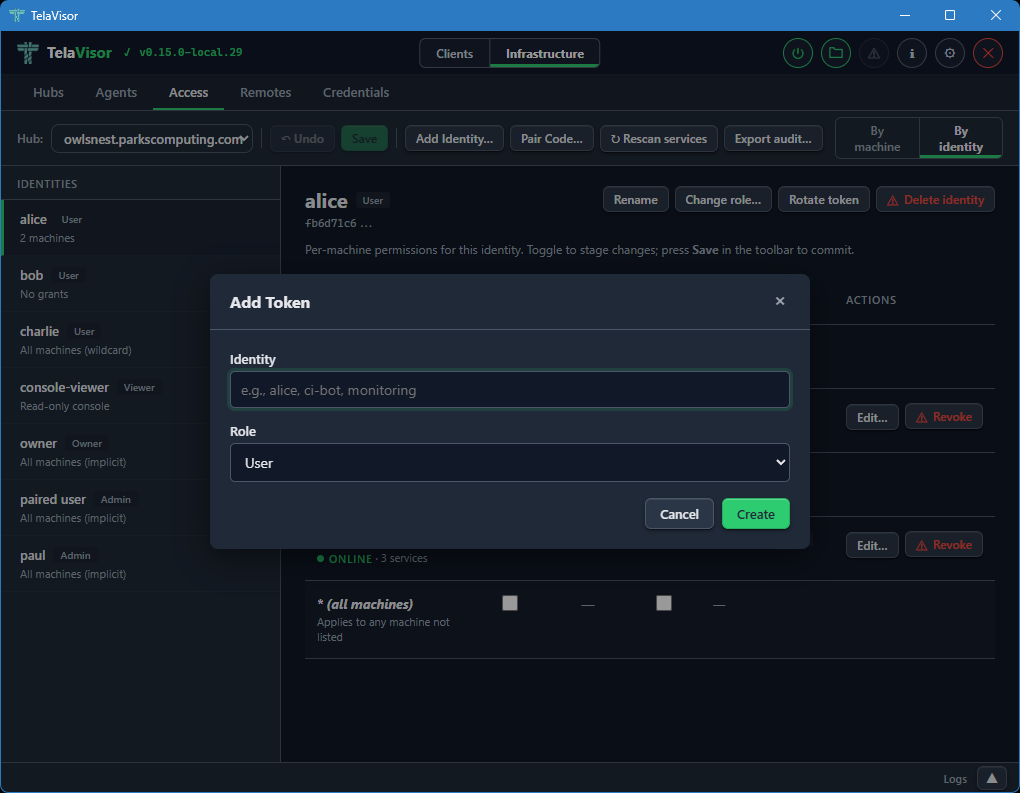The width and height of the screenshot is (1020, 793).
Task: Click the power icon in header
Action: click(x=798, y=53)
